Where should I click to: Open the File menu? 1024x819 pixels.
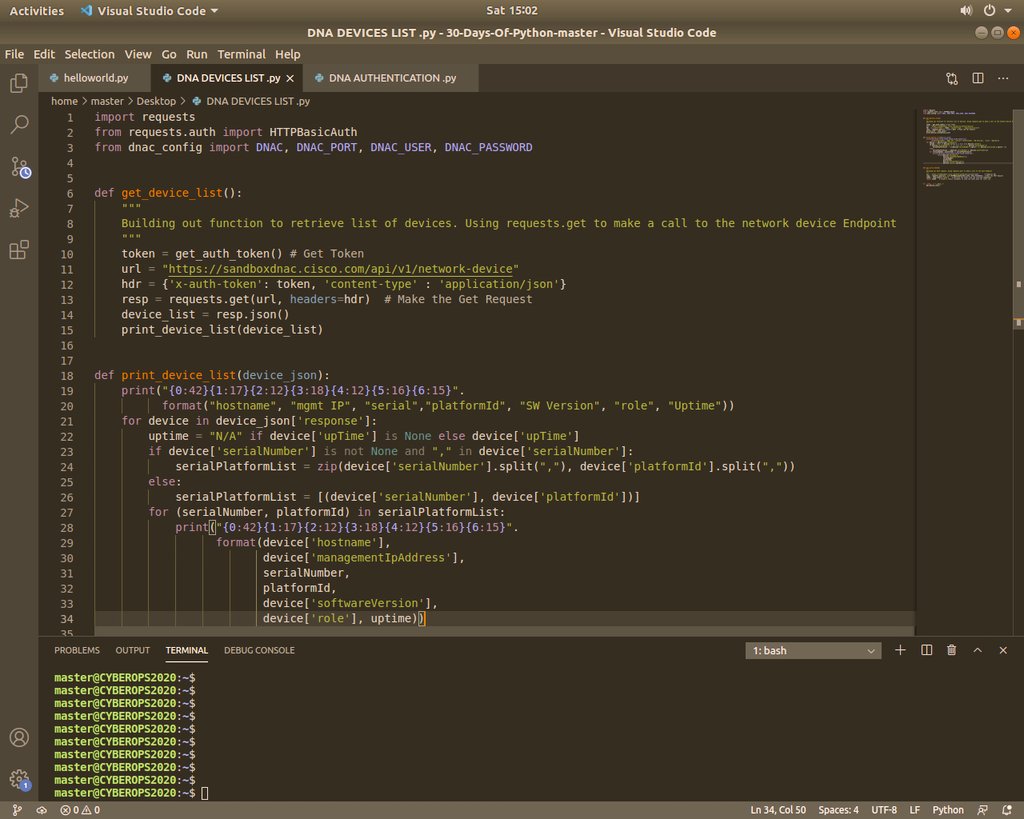[x=14, y=54]
